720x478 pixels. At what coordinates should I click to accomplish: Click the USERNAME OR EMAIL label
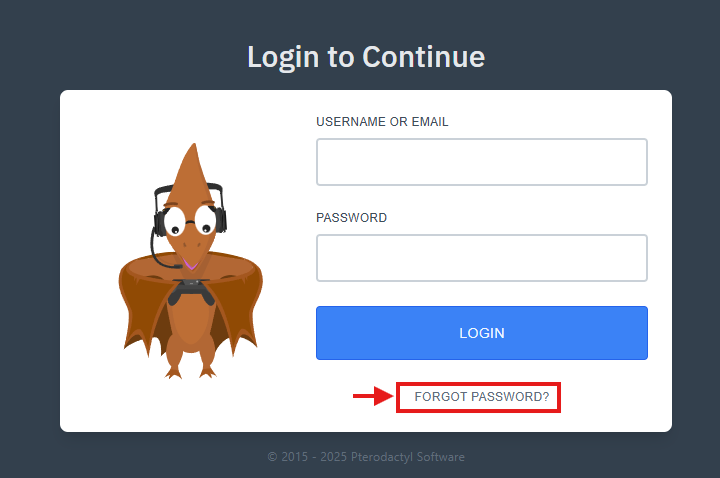[382, 122]
